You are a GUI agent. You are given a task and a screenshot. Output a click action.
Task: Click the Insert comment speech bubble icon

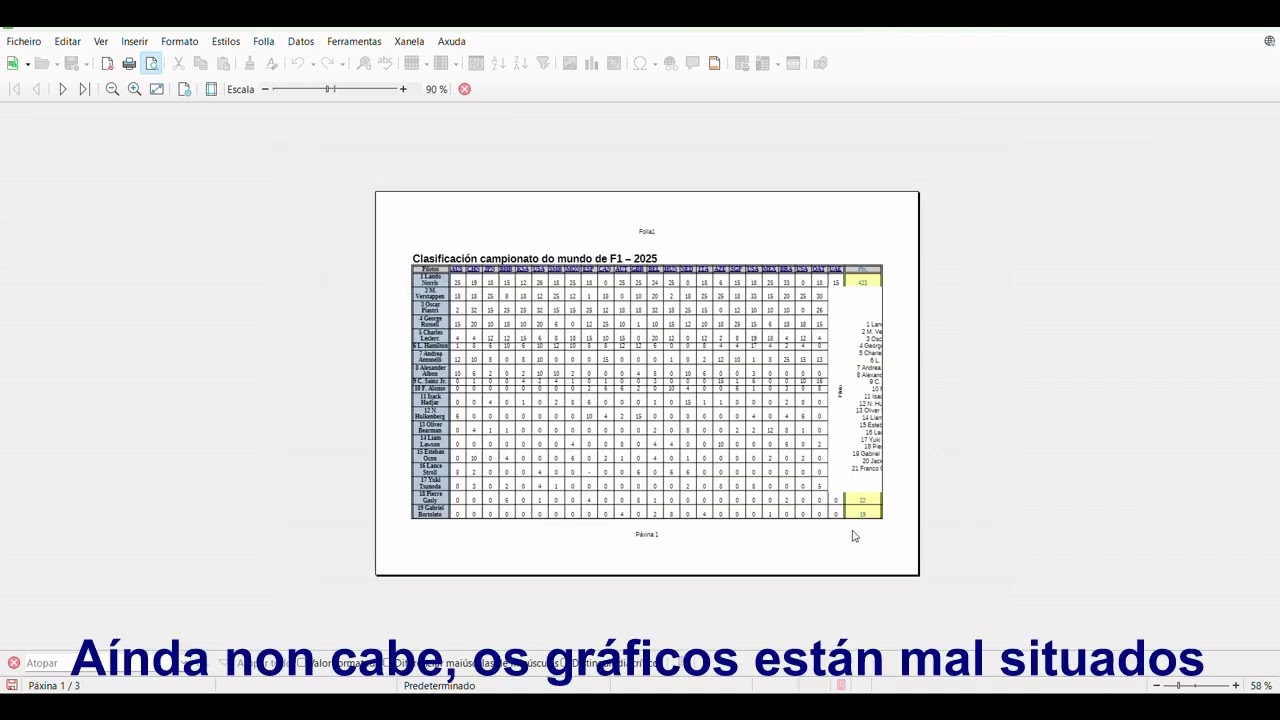(x=692, y=64)
